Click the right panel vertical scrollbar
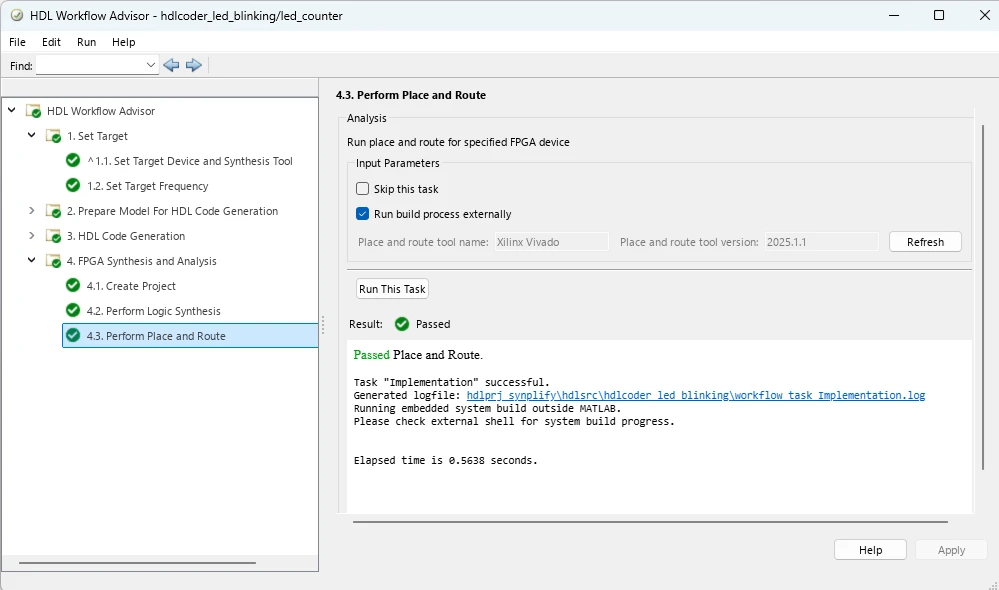Image resolution: width=999 pixels, height=590 pixels. (x=983, y=298)
